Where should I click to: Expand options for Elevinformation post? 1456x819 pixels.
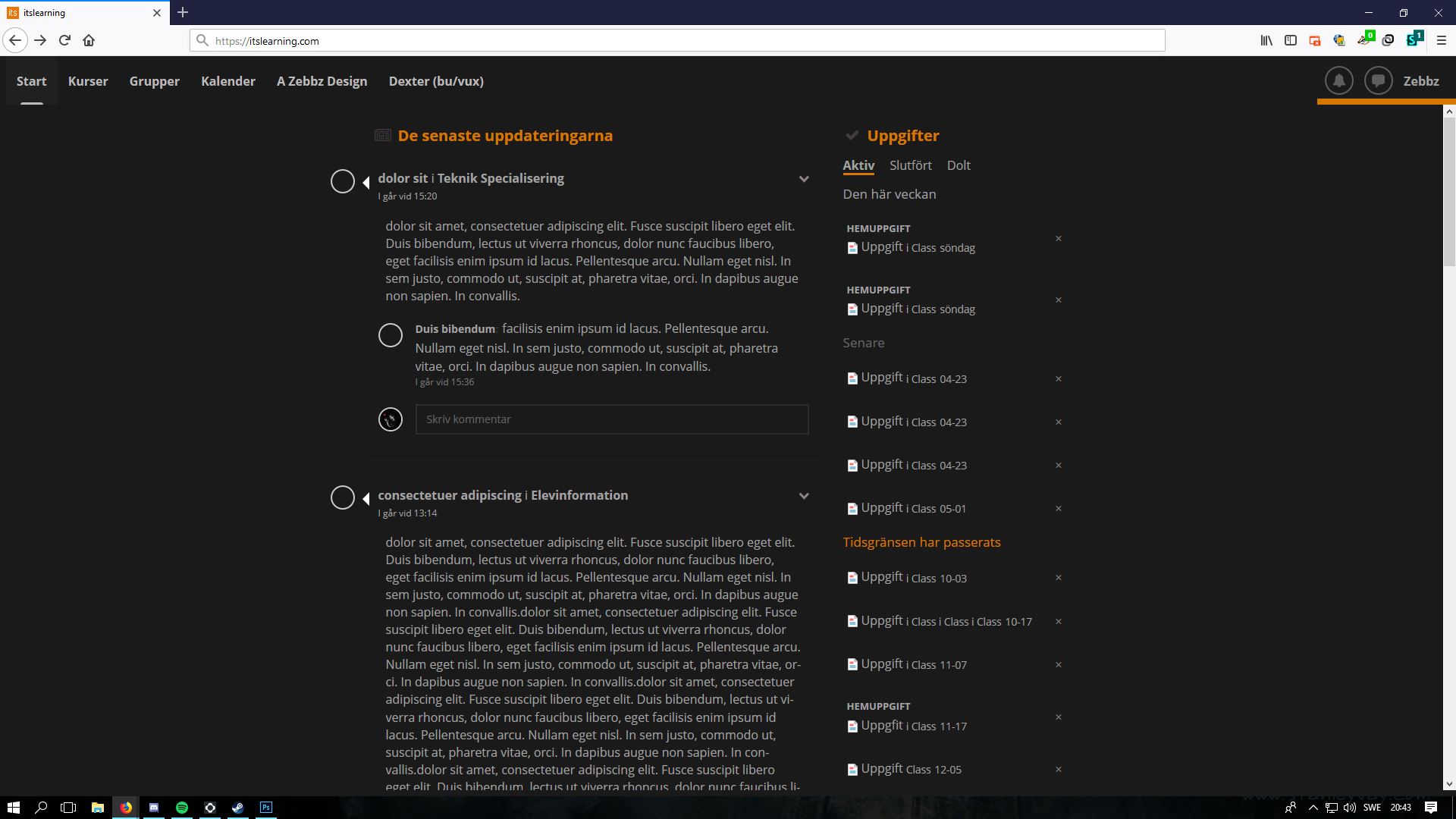[804, 496]
